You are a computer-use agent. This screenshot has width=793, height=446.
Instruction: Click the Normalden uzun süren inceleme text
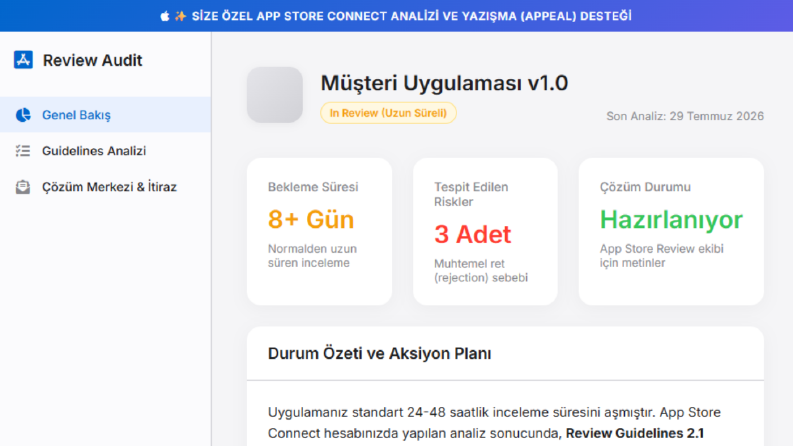(x=313, y=256)
